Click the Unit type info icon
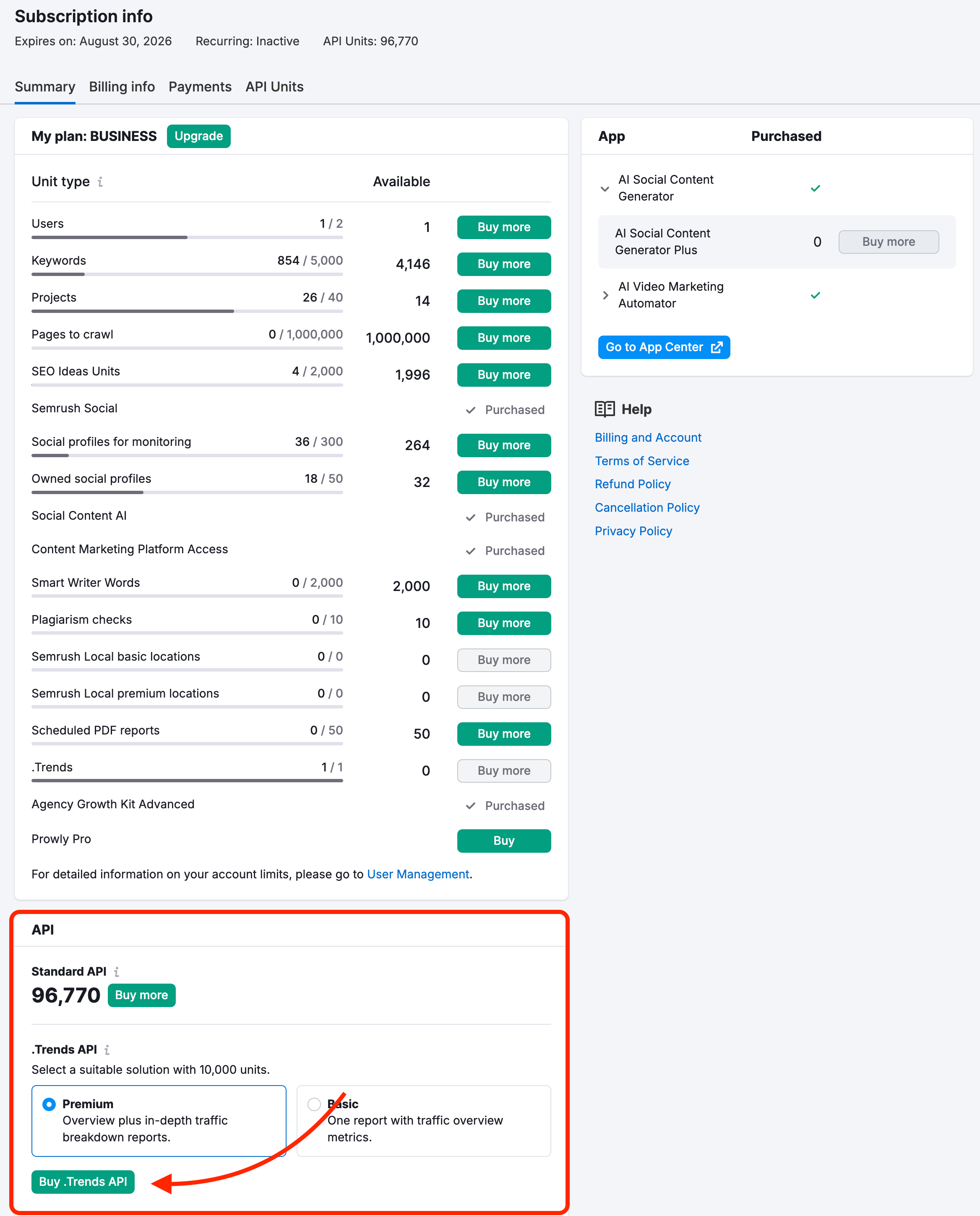The height and width of the screenshot is (1216, 980). coord(100,182)
